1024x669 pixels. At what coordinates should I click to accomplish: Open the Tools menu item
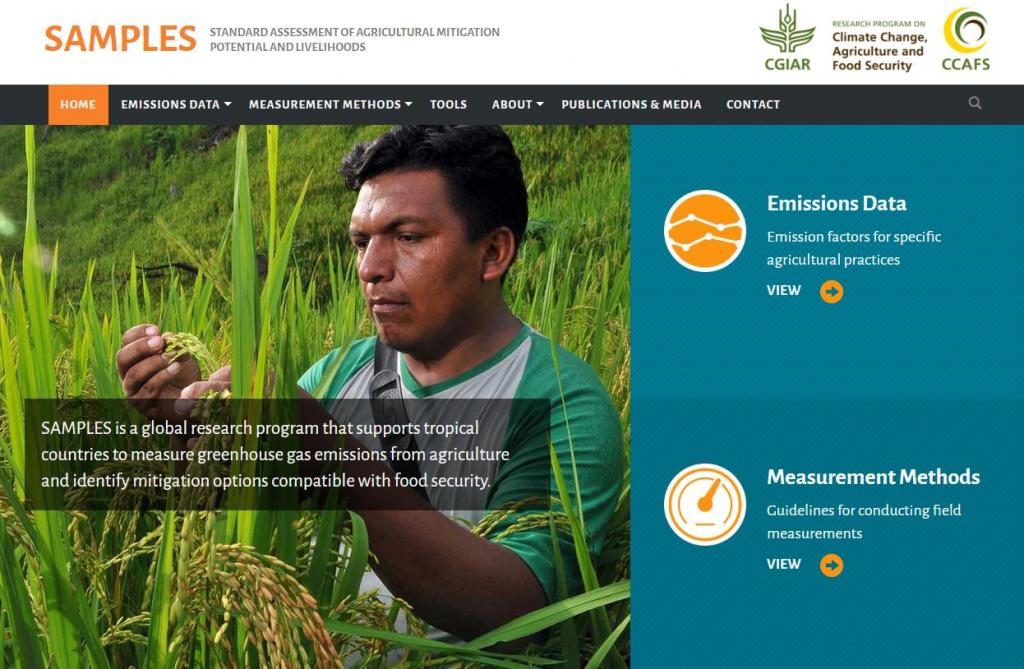pos(448,105)
